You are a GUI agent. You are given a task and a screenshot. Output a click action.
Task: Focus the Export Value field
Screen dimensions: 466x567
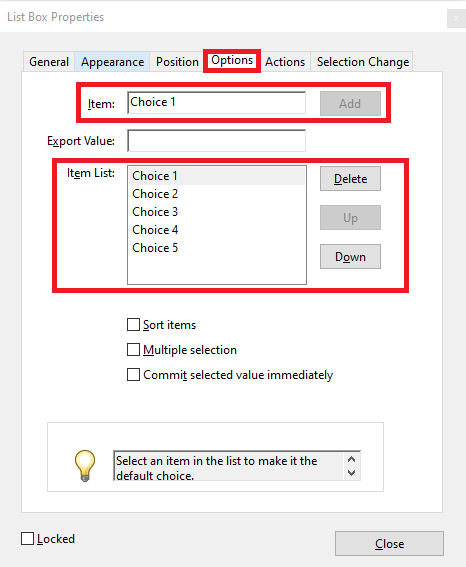(217, 141)
